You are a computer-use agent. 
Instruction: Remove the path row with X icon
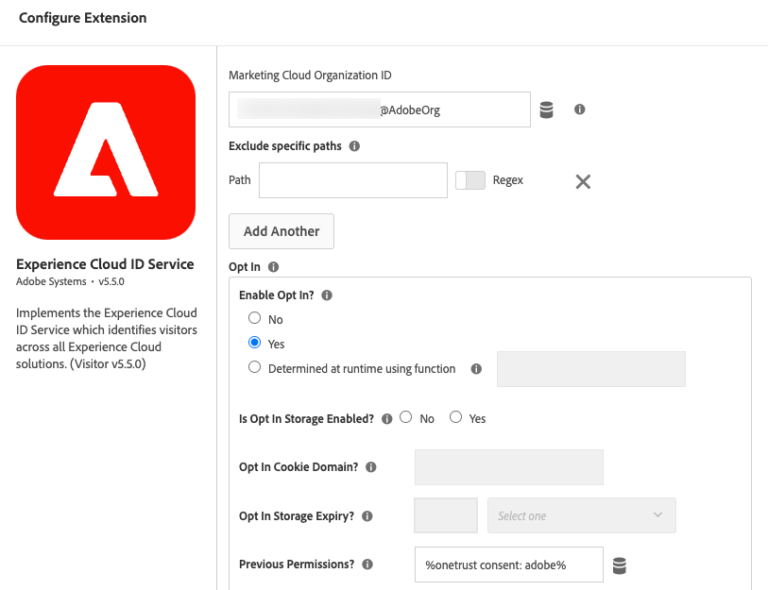(x=583, y=182)
